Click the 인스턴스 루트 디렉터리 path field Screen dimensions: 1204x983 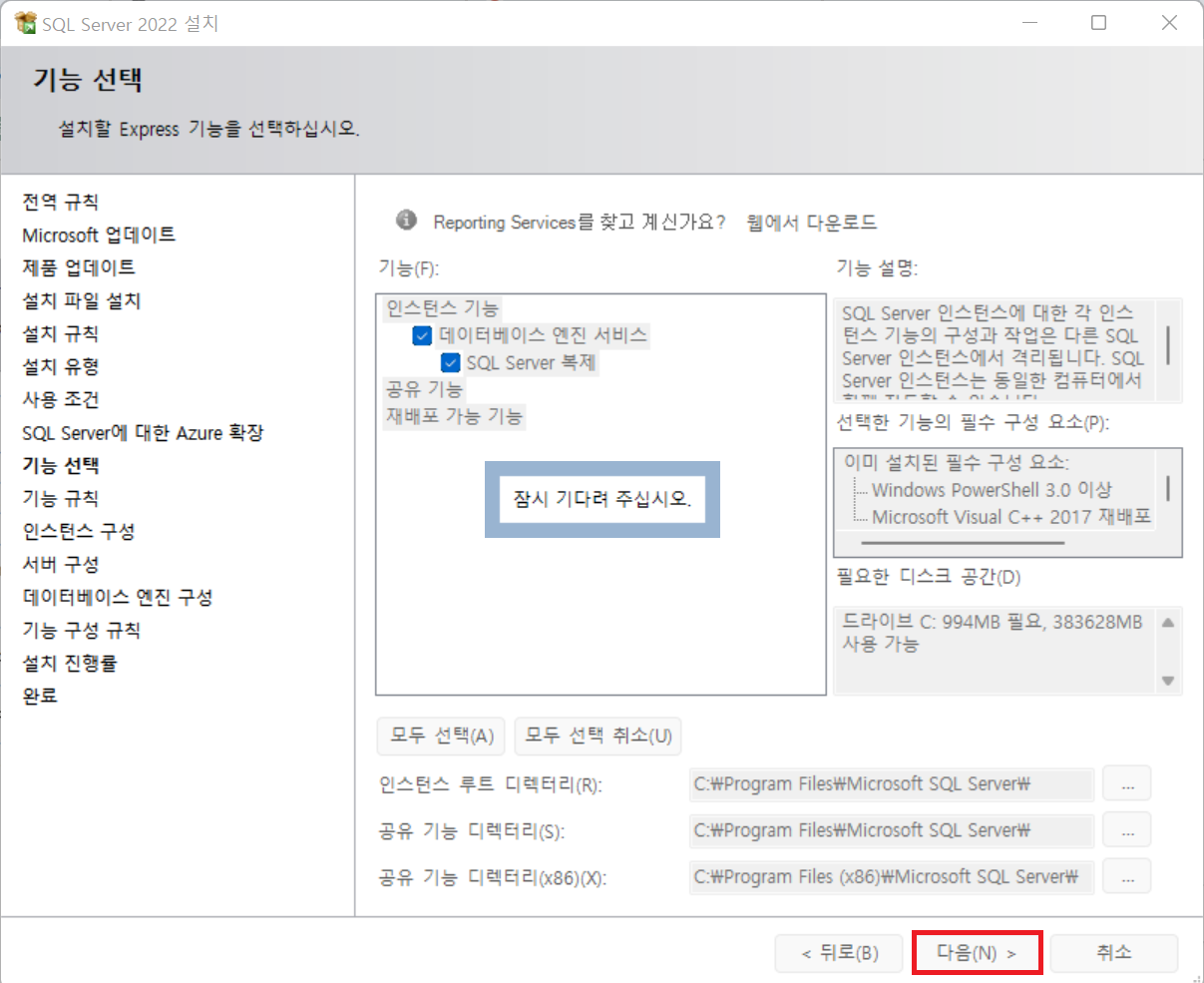(892, 784)
